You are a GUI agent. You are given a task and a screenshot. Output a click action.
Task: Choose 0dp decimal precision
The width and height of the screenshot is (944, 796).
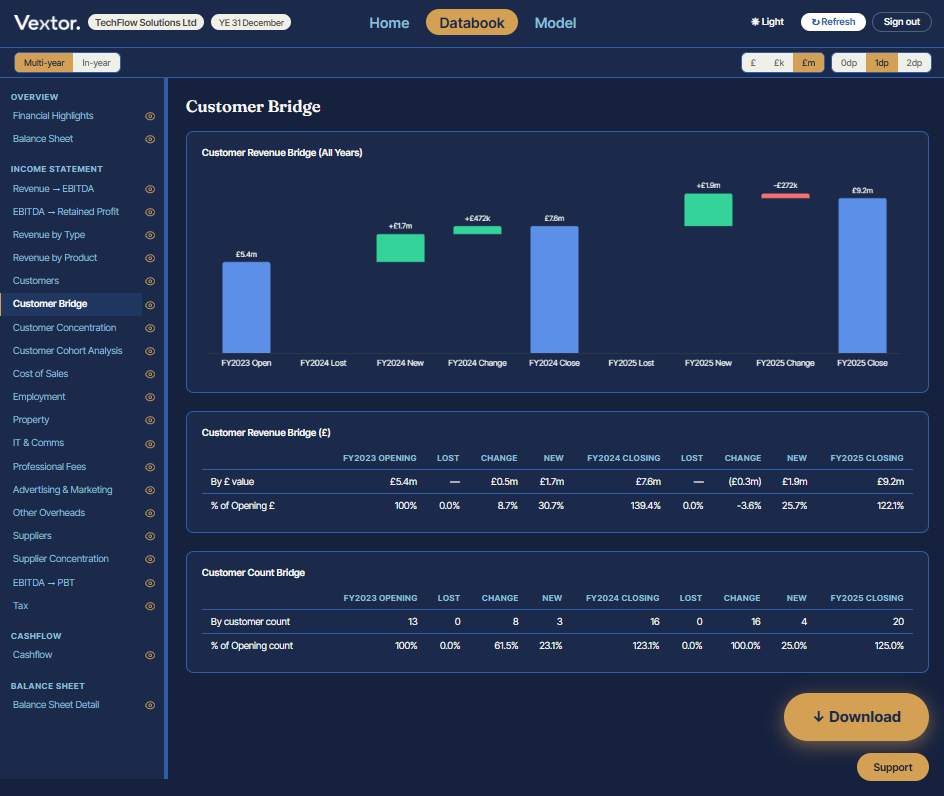[x=849, y=63]
